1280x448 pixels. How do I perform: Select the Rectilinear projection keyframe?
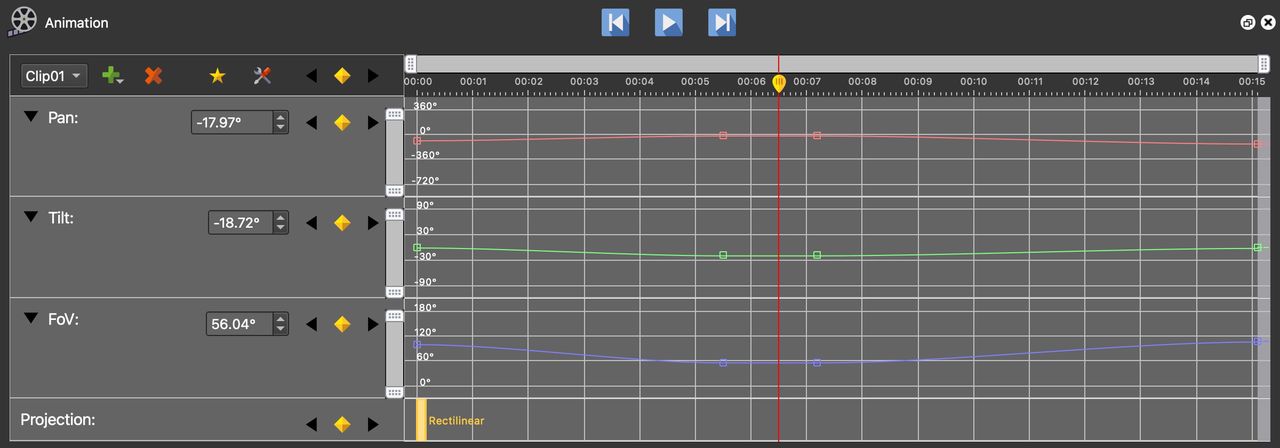pyautogui.click(x=421, y=419)
